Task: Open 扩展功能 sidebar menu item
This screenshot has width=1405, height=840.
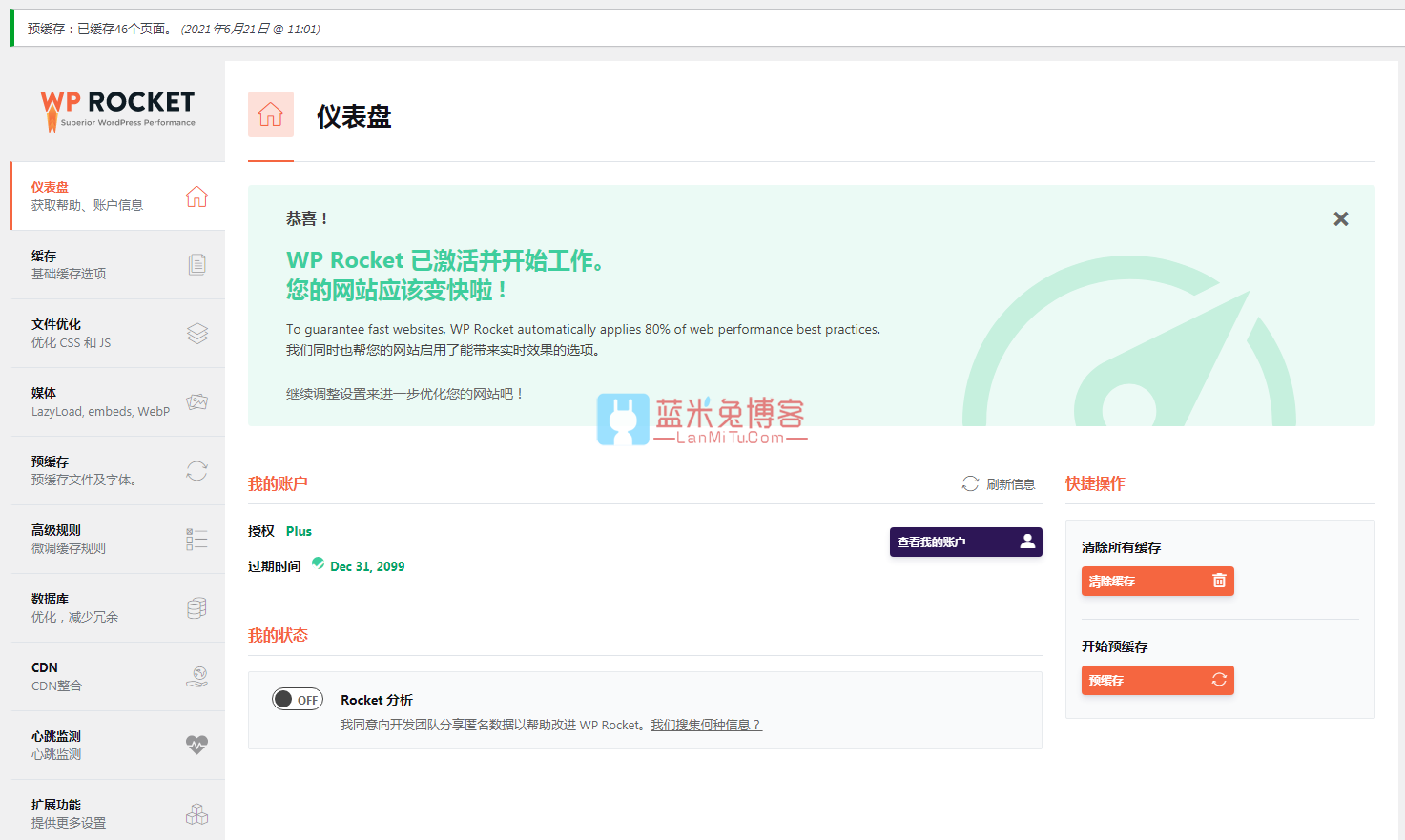Action: point(118,810)
